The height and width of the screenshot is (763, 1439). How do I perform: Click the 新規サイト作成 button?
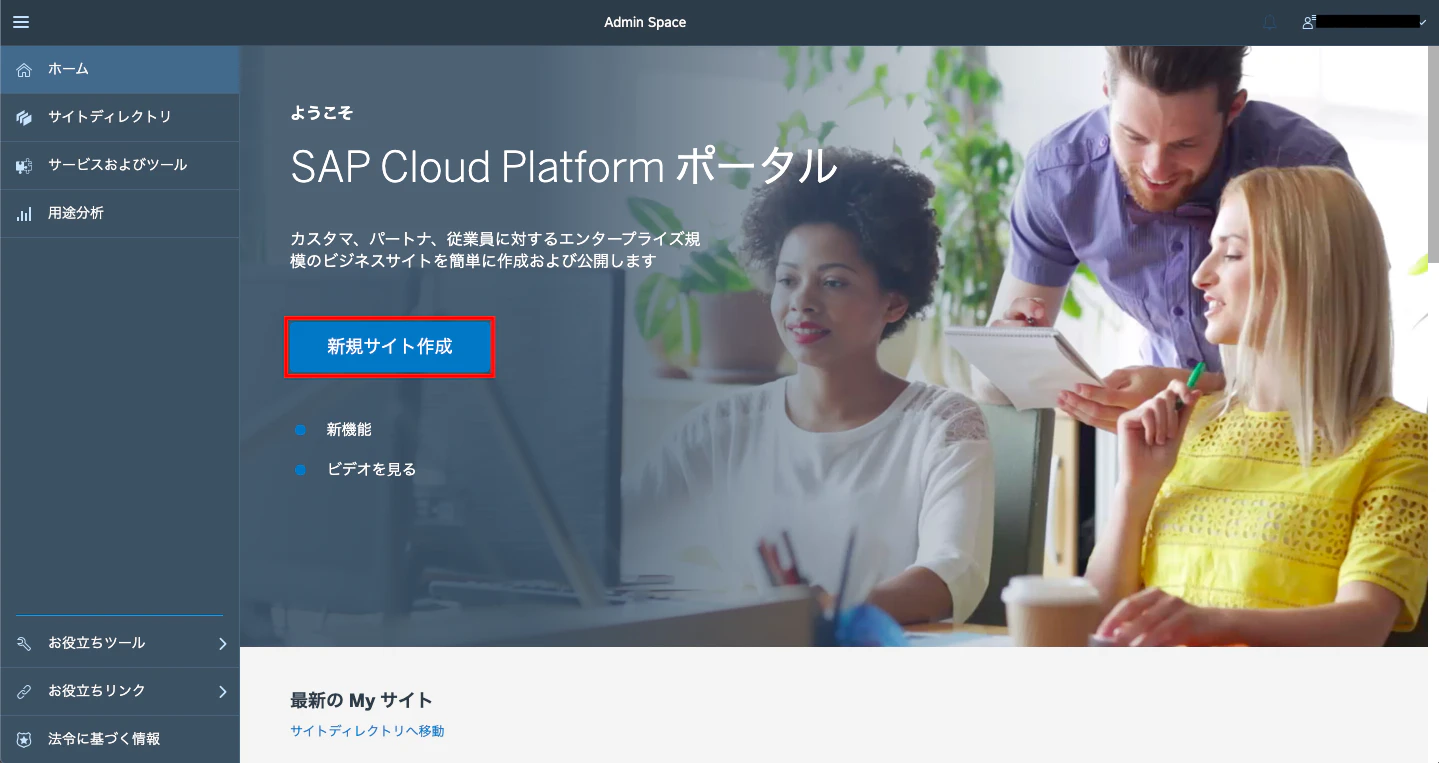(x=390, y=347)
